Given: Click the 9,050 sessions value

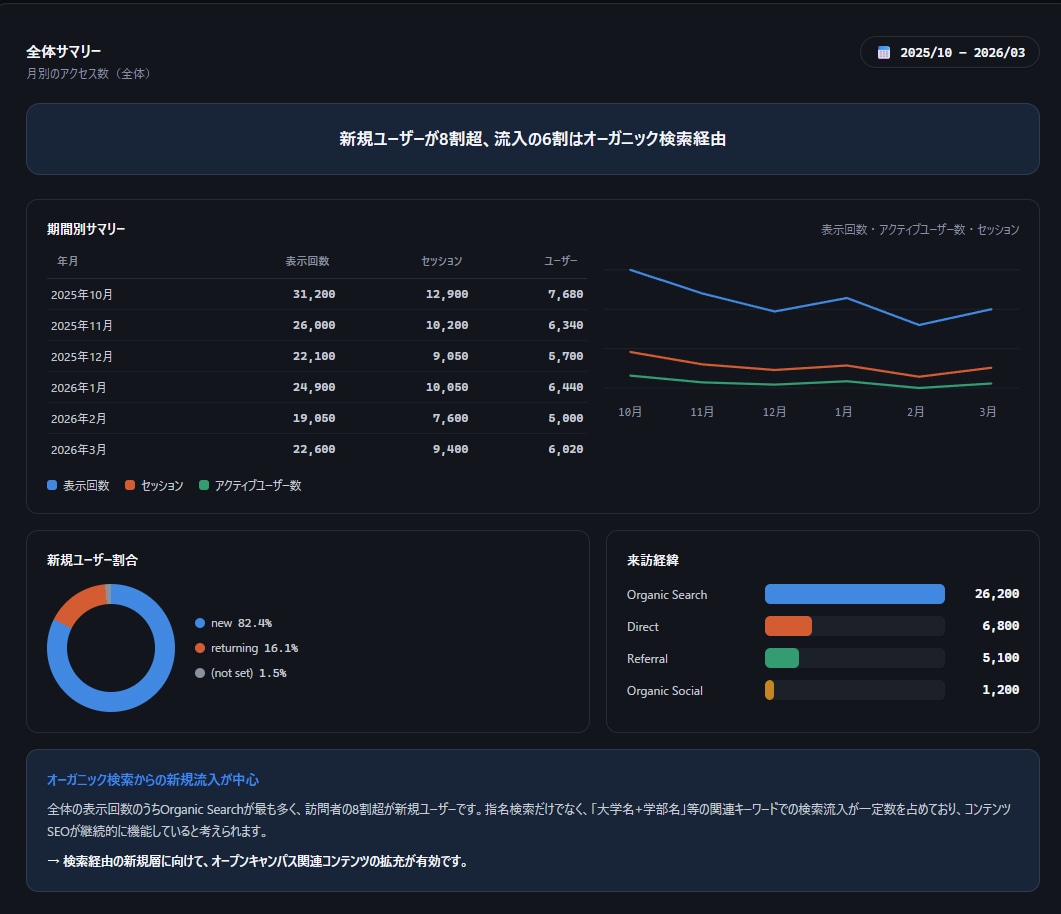Looking at the screenshot, I should [x=451, y=357].
